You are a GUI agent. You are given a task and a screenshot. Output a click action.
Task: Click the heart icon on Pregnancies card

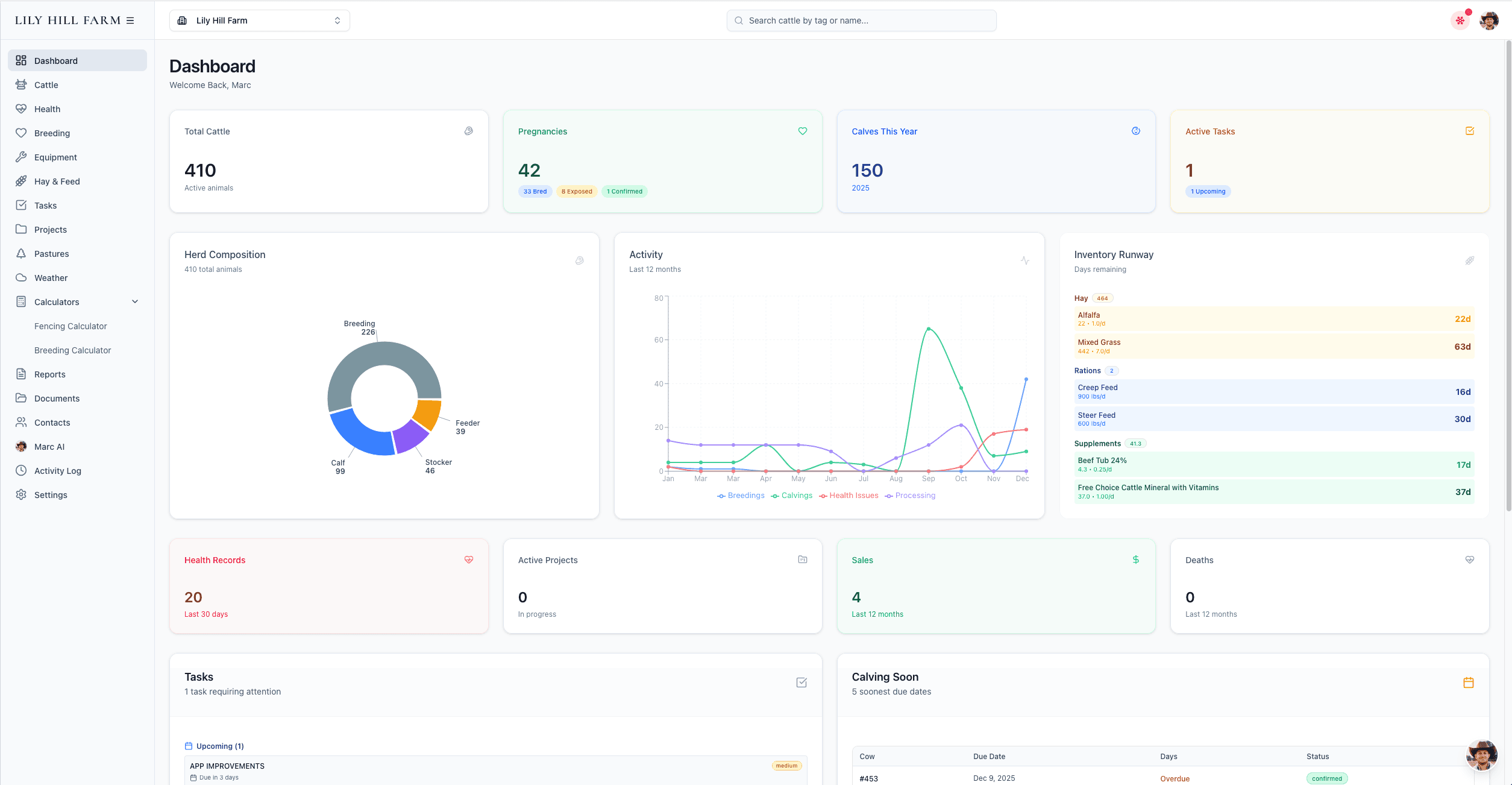pos(802,131)
